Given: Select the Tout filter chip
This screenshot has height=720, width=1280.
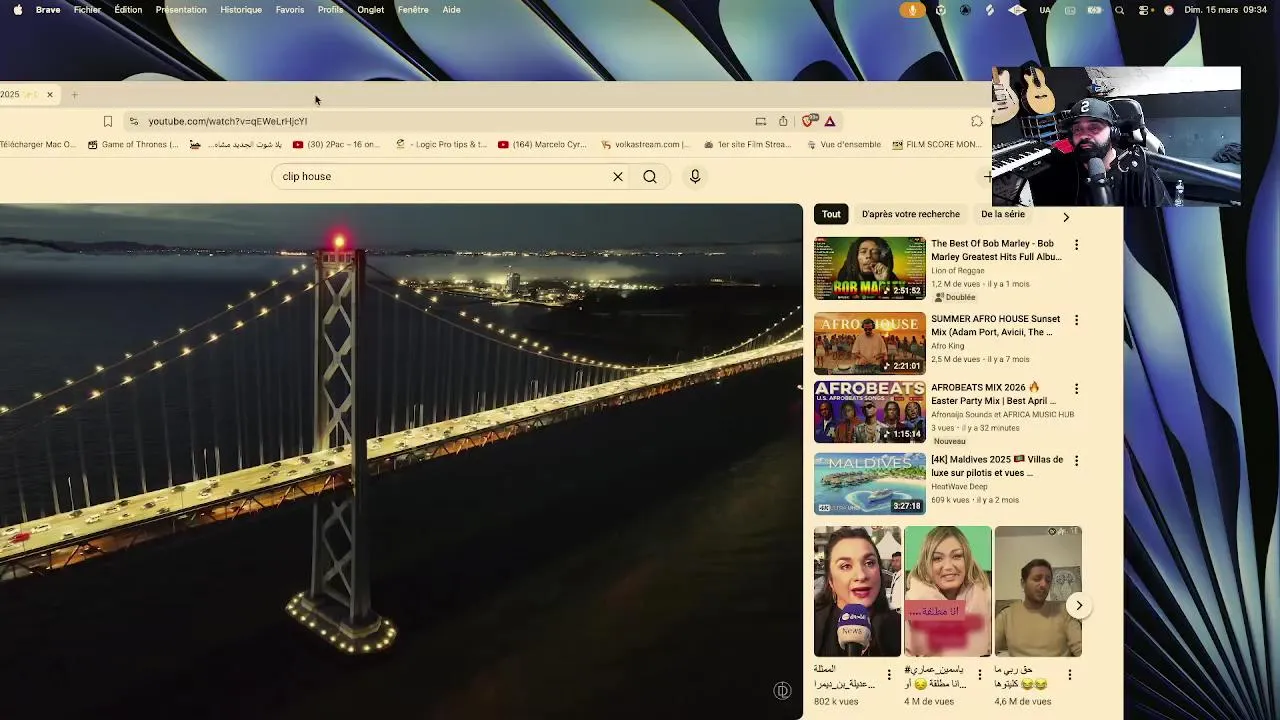Looking at the screenshot, I should pyautogui.click(x=831, y=214).
